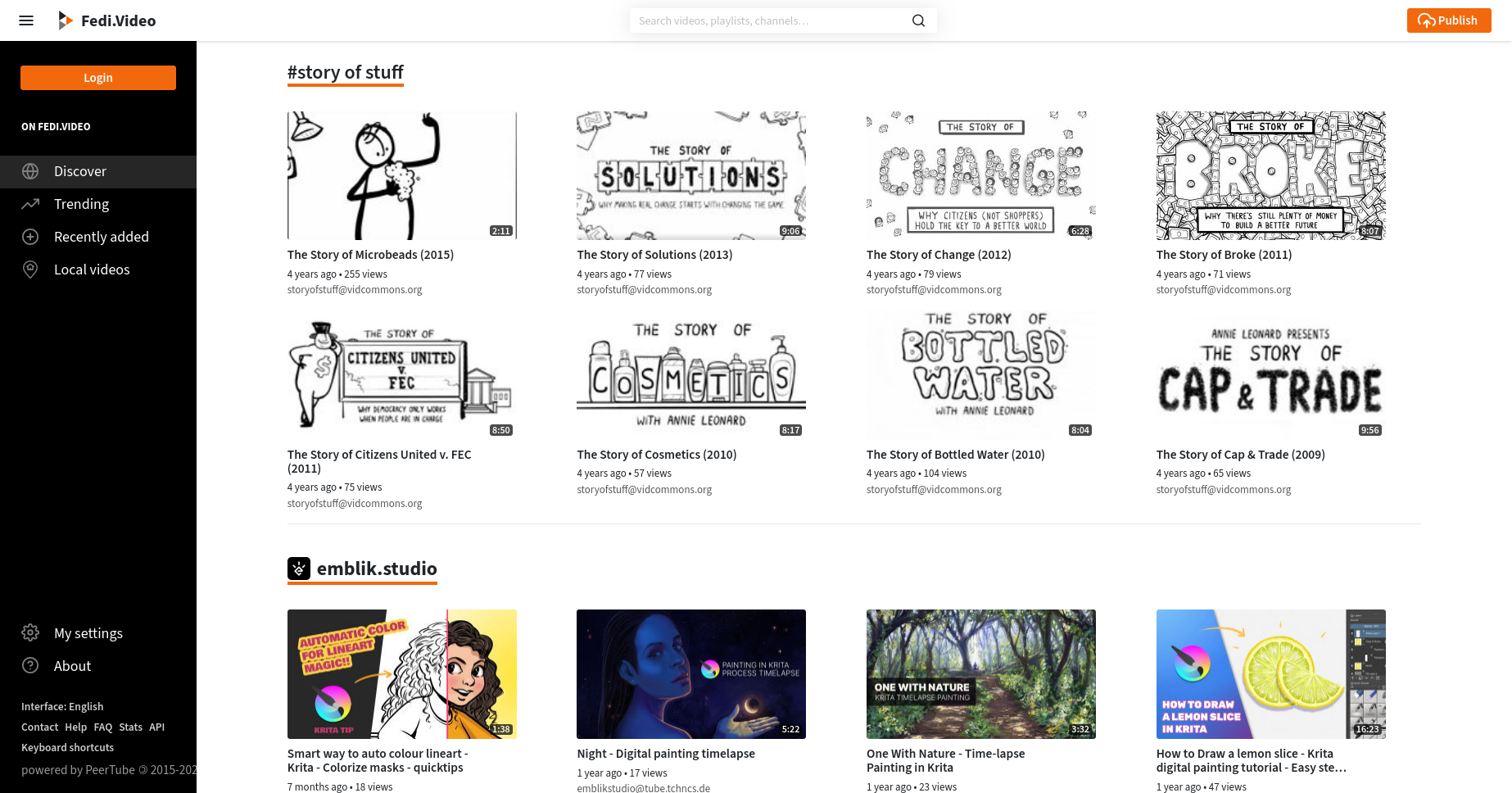1512x793 pixels.
Task: Open Night digital painting timelapse thumbnail
Action: point(691,674)
